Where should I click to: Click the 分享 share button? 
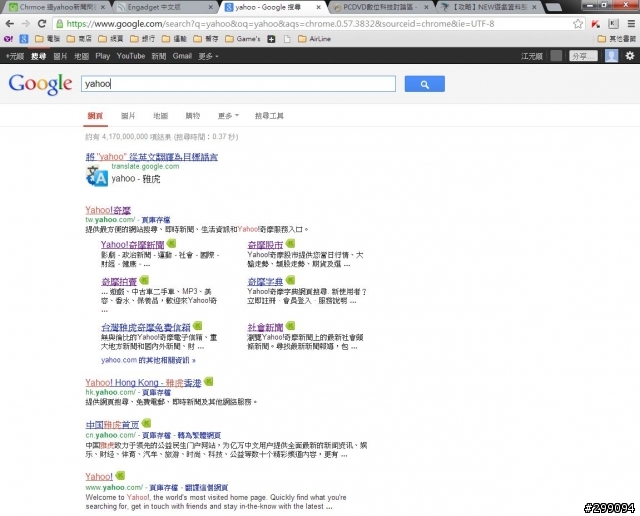coord(583,56)
